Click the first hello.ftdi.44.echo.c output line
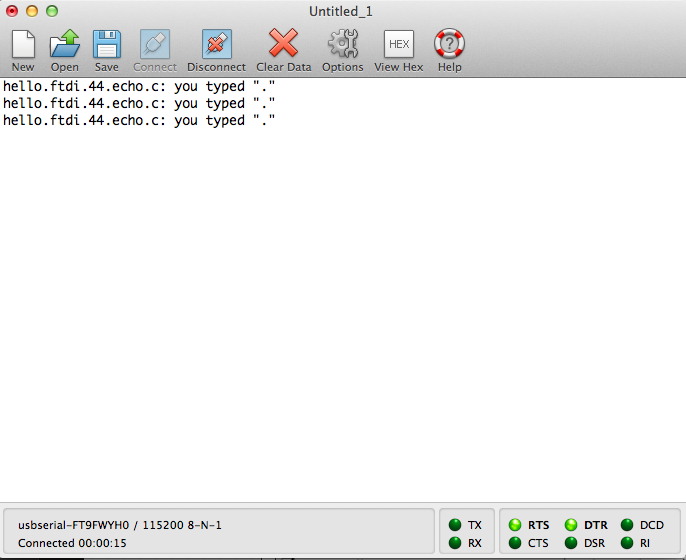Screen dimensions: 686x560 tap(139, 87)
